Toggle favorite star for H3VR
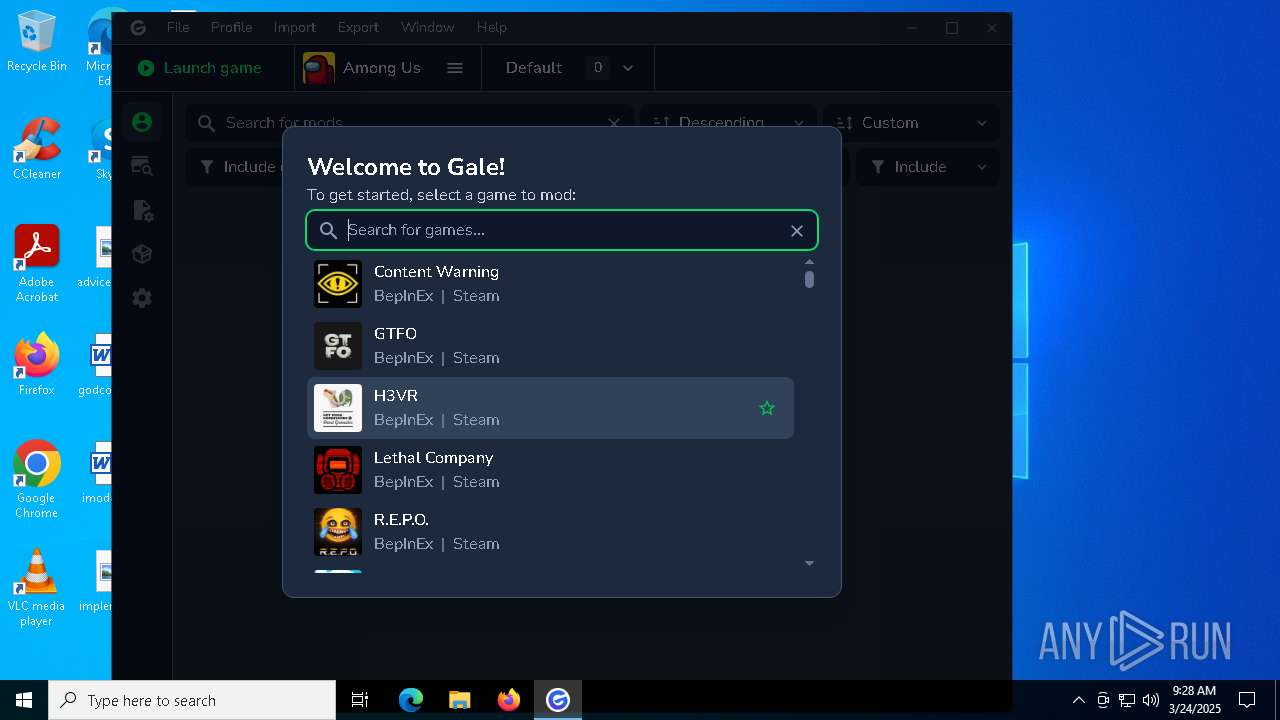This screenshot has width=1280, height=720. click(767, 408)
